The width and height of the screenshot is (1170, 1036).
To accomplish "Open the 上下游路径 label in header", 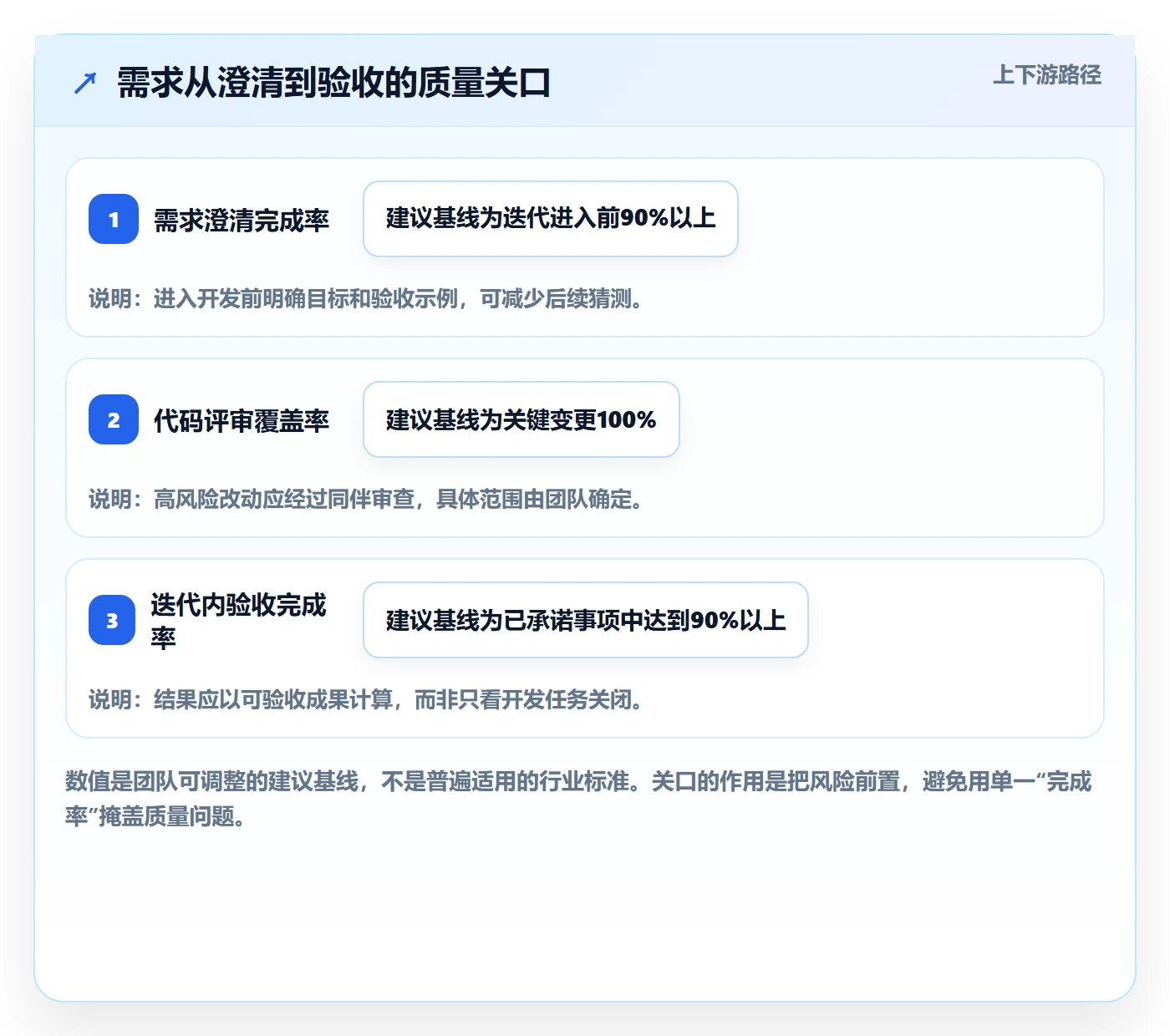I will [x=1047, y=74].
